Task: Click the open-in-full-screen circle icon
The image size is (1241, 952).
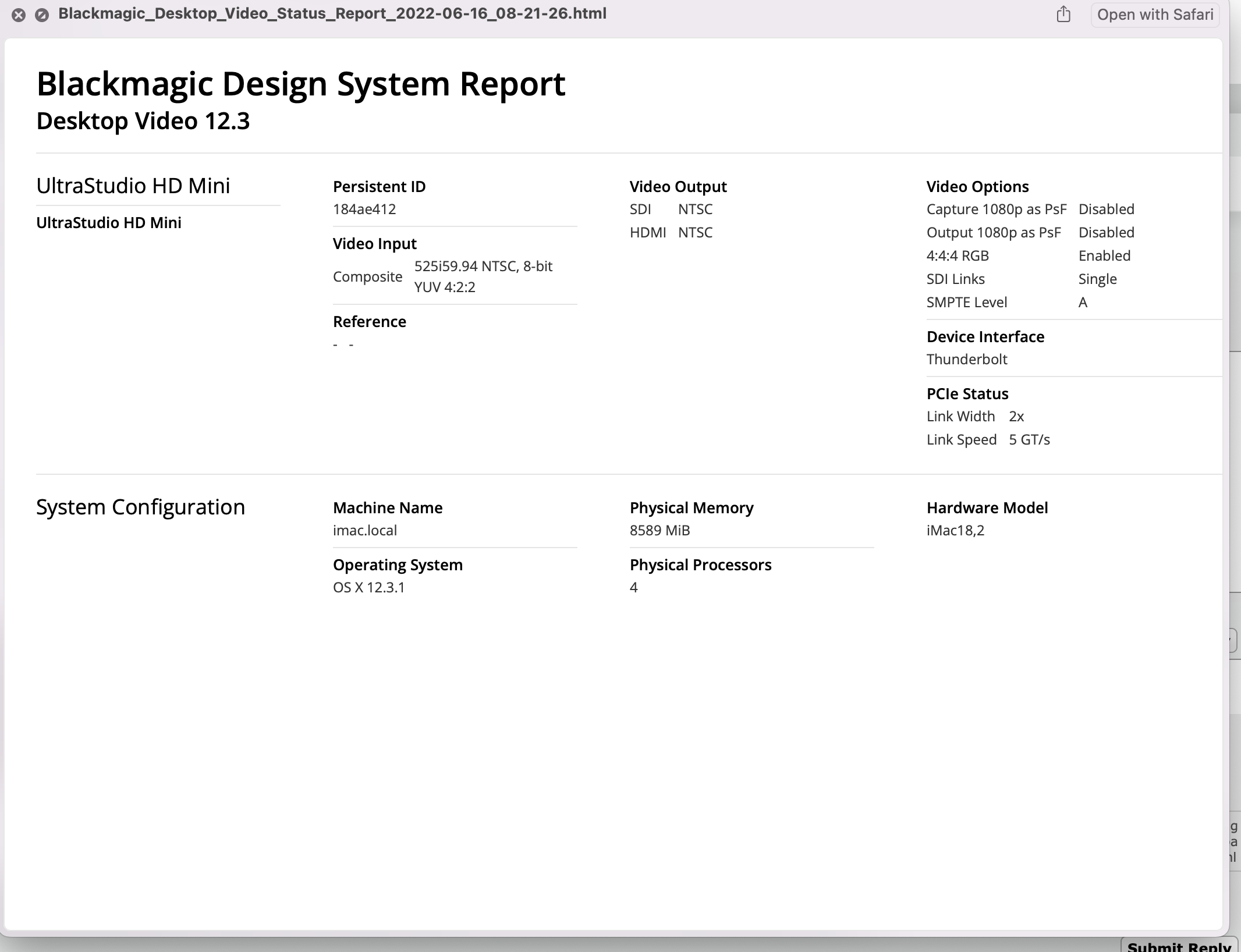Action: click(42, 15)
